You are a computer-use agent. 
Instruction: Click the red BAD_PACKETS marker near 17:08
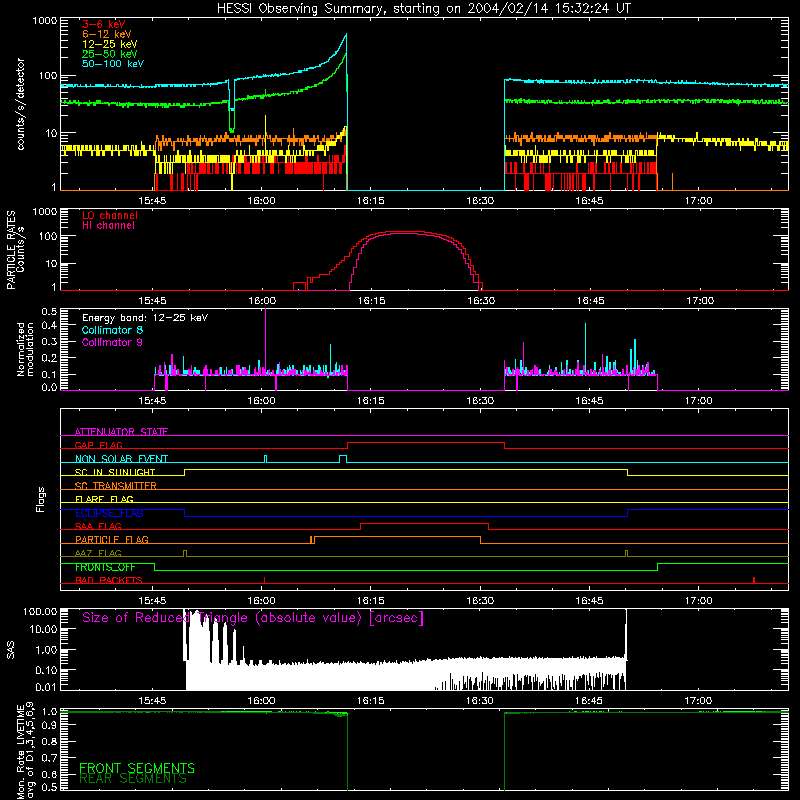tap(754, 580)
